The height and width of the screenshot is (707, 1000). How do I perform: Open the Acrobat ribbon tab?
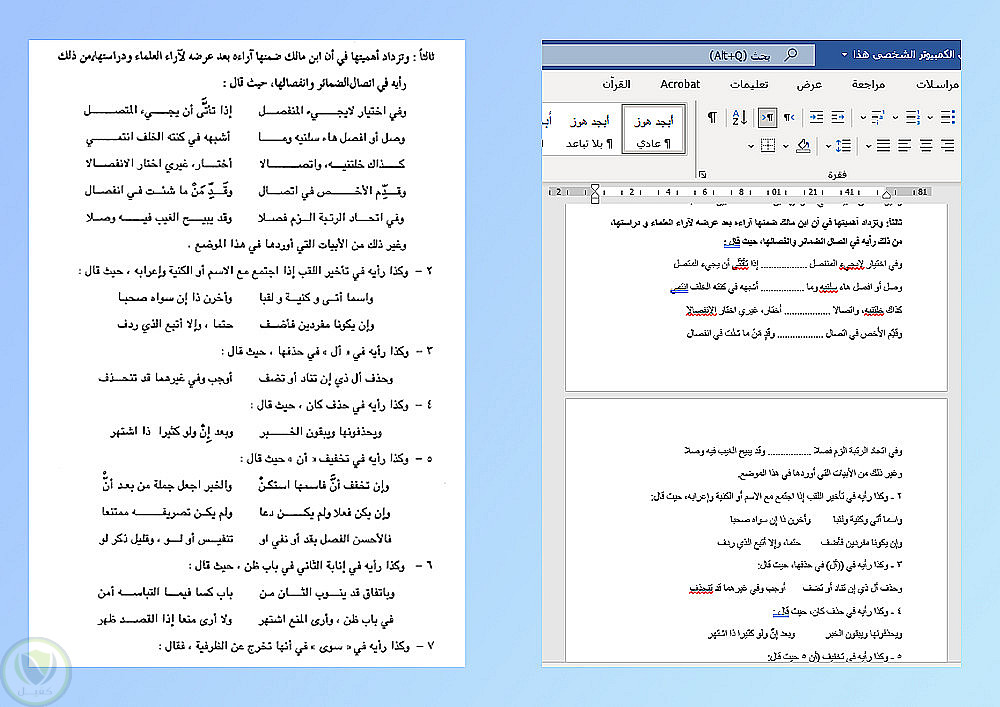coord(680,84)
